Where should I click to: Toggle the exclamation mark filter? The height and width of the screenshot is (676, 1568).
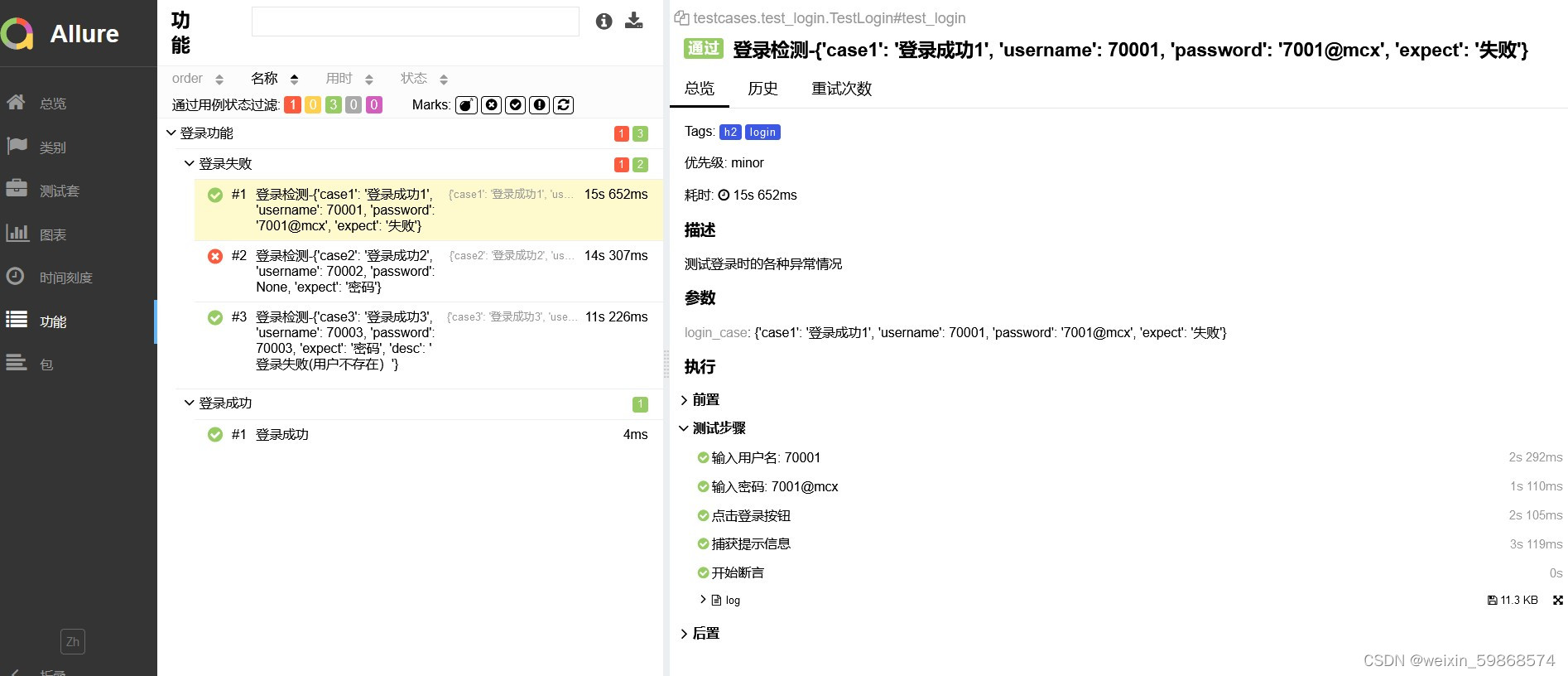[539, 105]
